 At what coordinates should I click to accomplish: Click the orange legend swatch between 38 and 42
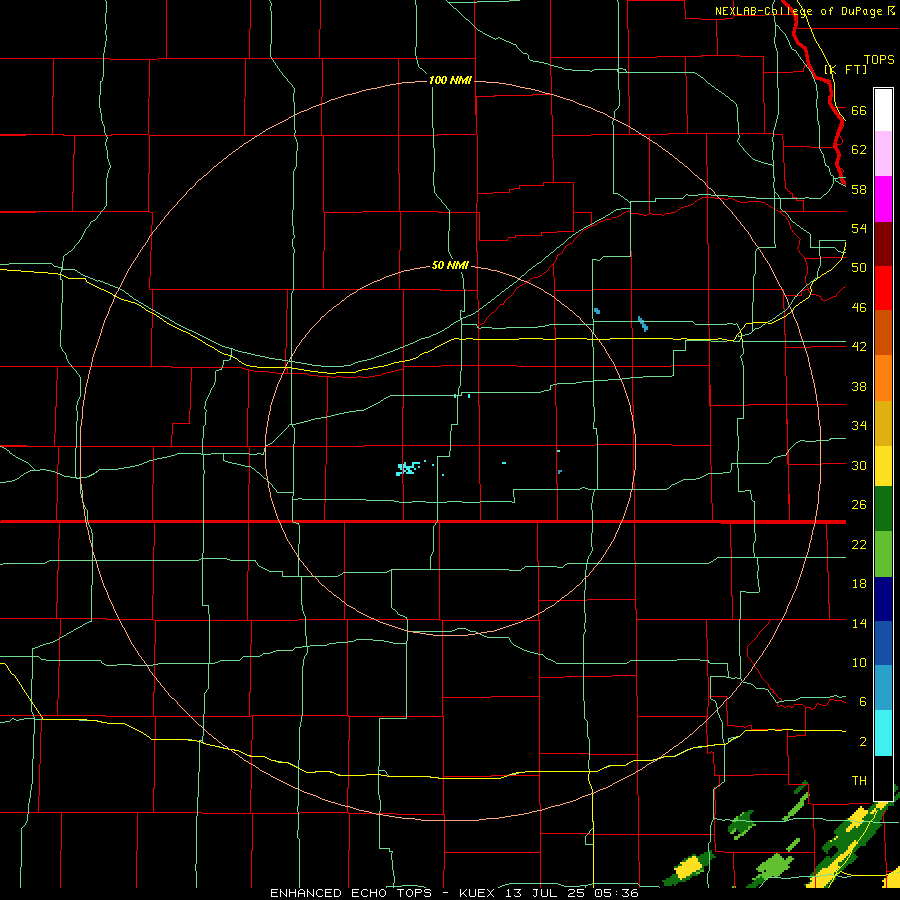tap(883, 377)
